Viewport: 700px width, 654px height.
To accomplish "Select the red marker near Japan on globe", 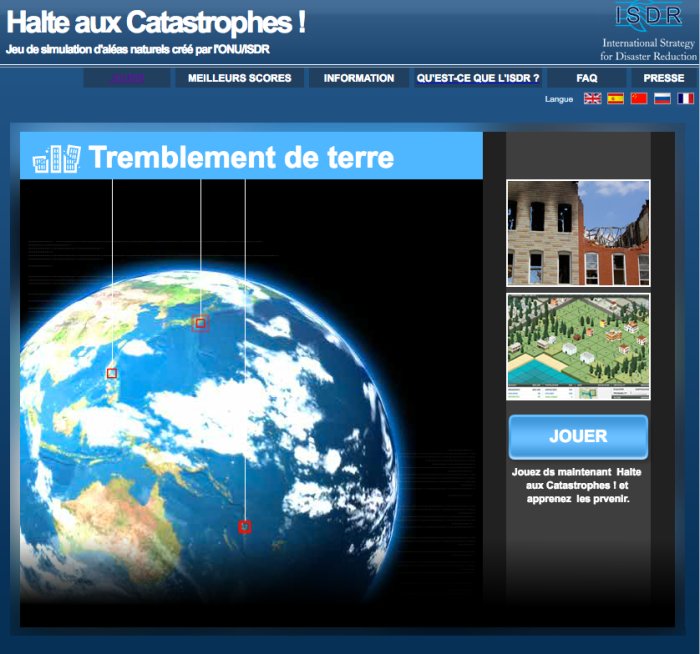I will (200, 322).
